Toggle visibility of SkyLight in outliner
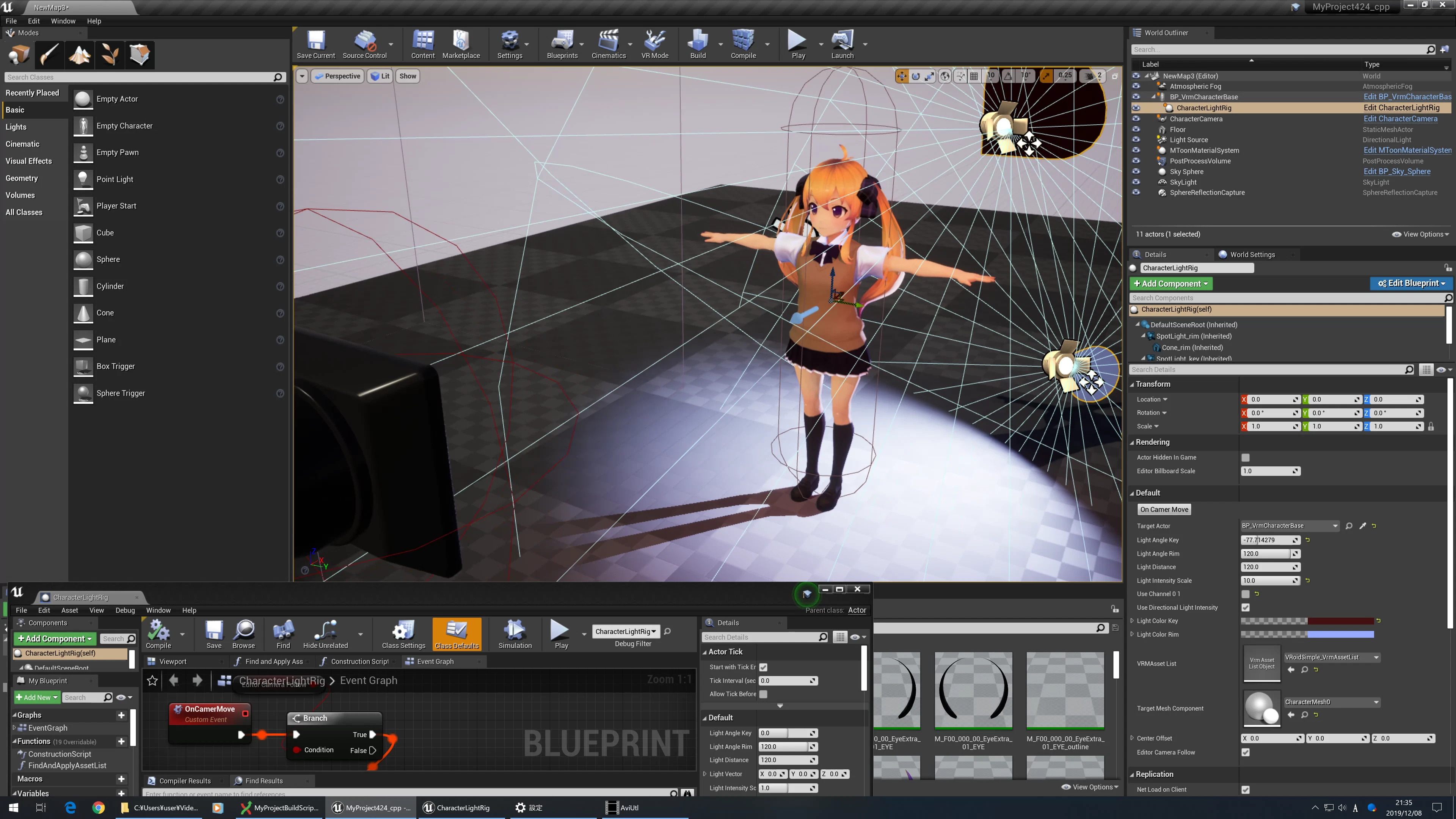The image size is (1456, 819). tap(1136, 182)
